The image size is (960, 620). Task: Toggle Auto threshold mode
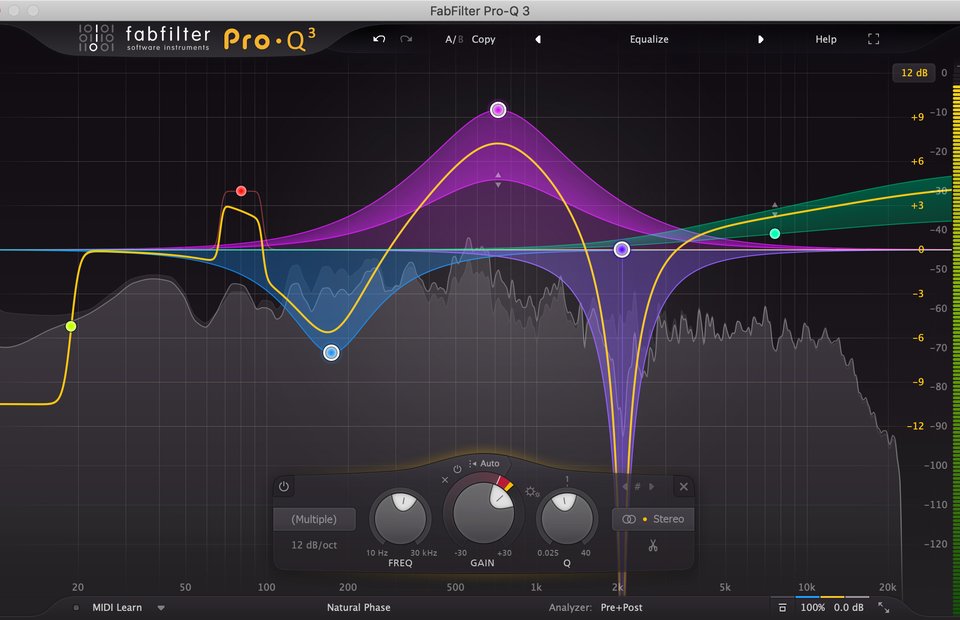point(484,463)
